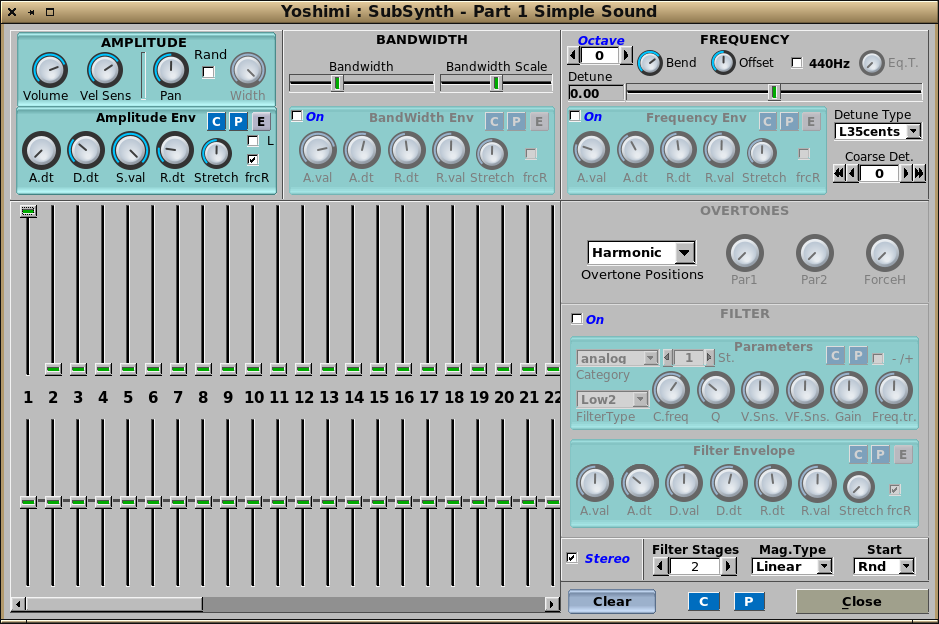Click the Bend knob in Frequency

coord(650,62)
